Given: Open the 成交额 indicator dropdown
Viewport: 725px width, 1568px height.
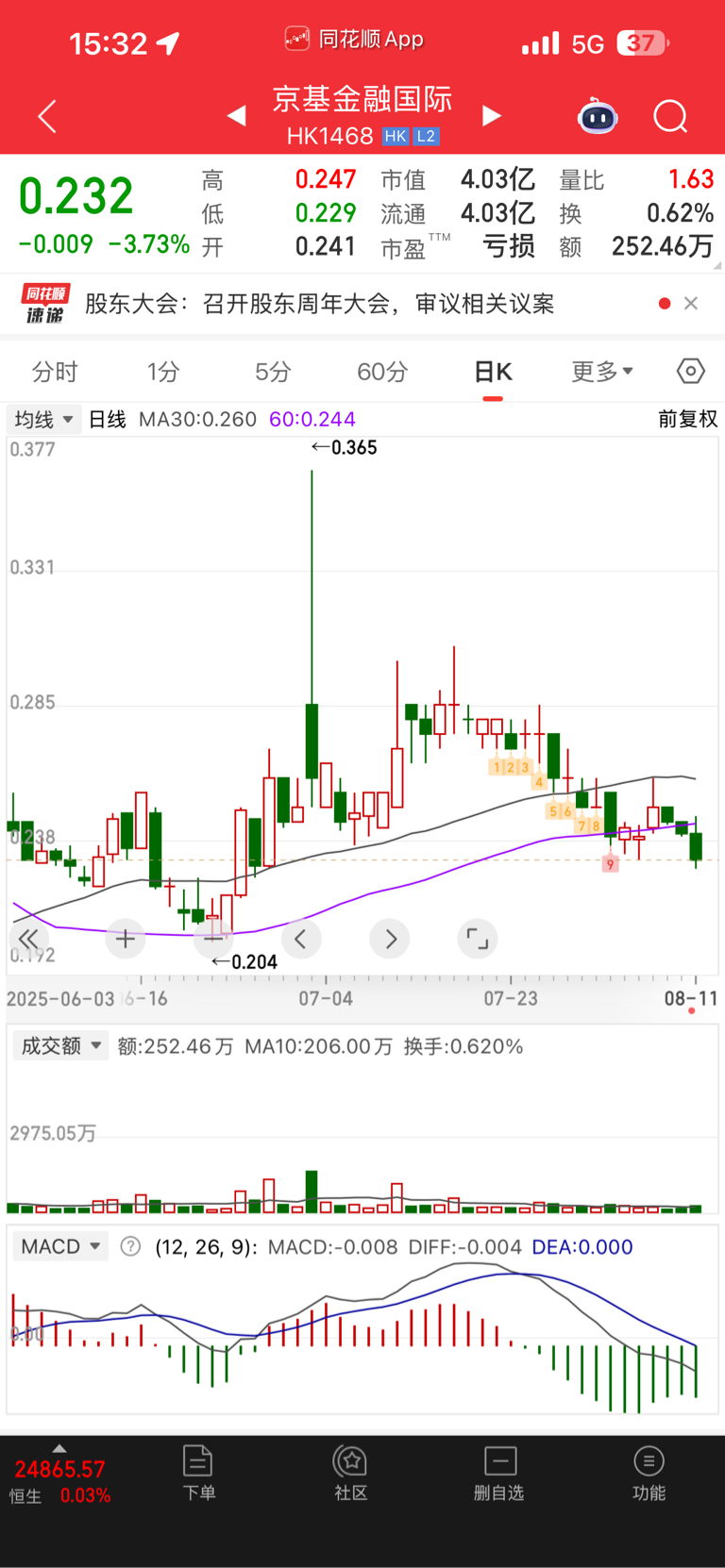Looking at the screenshot, I should pyautogui.click(x=61, y=1046).
